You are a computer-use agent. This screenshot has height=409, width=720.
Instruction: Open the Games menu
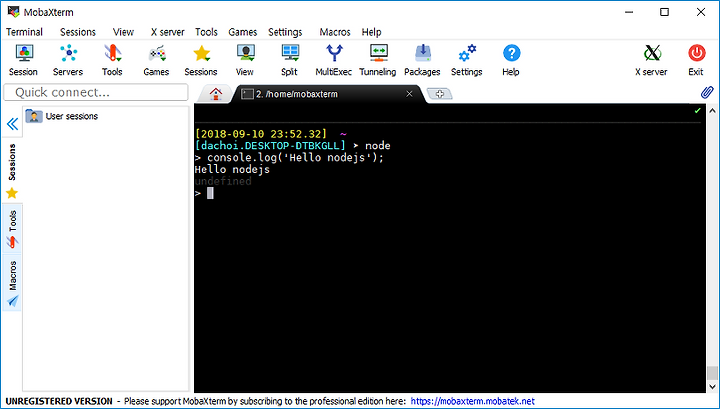coord(242,32)
